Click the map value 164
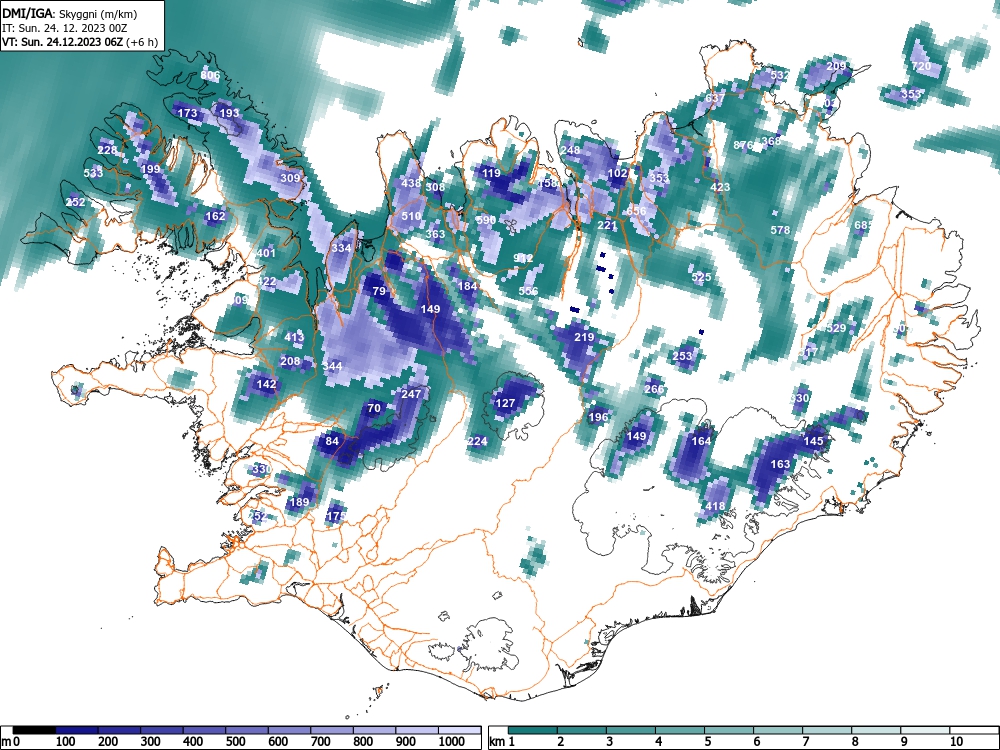Screen dimensions: 1000x750 pyautogui.click(x=701, y=441)
